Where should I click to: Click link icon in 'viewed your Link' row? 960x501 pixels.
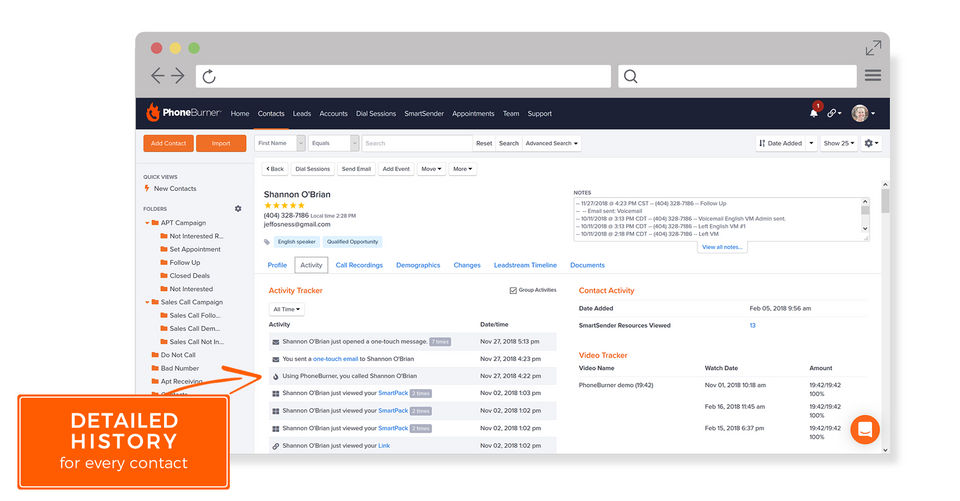pyautogui.click(x=276, y=446)
